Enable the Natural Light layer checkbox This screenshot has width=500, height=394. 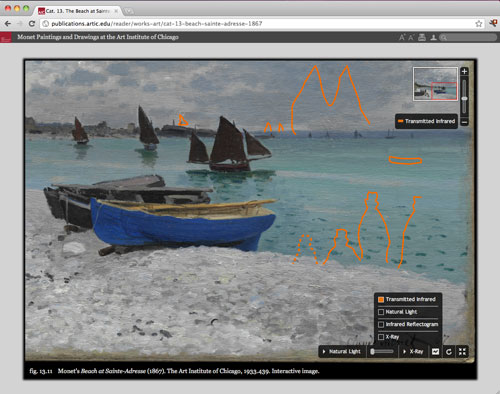[x=381, y=312]
